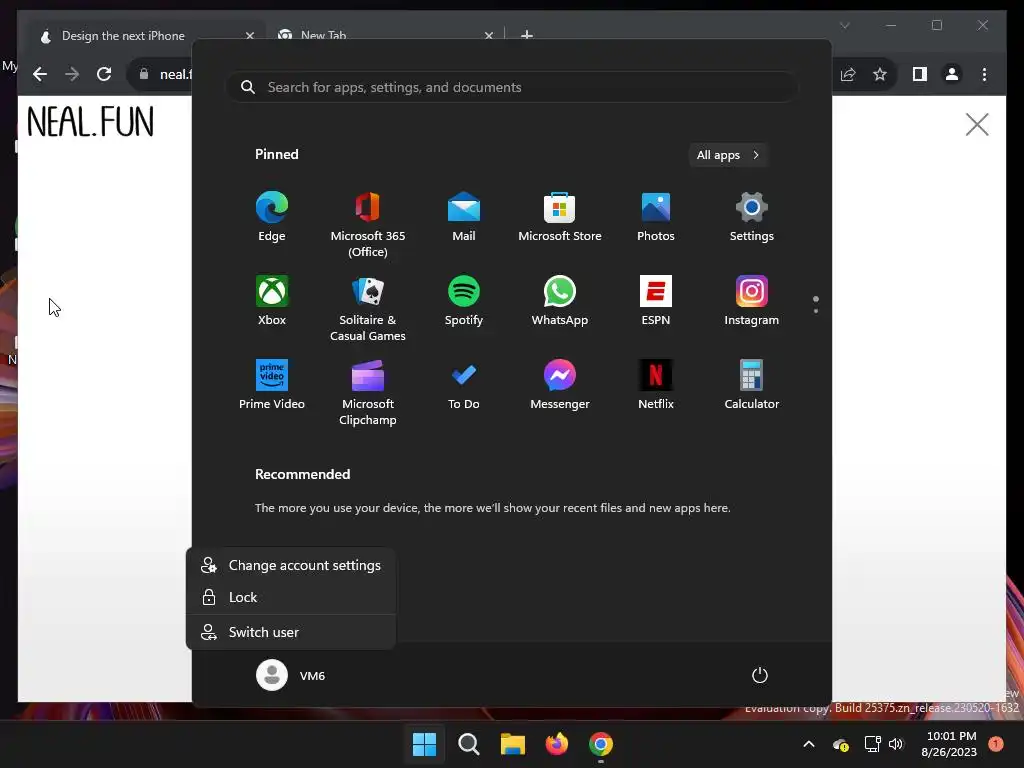Open the ESPN app
This screenshot has width=1024, height=768.
pyautogui.click(x=656, y=301)
